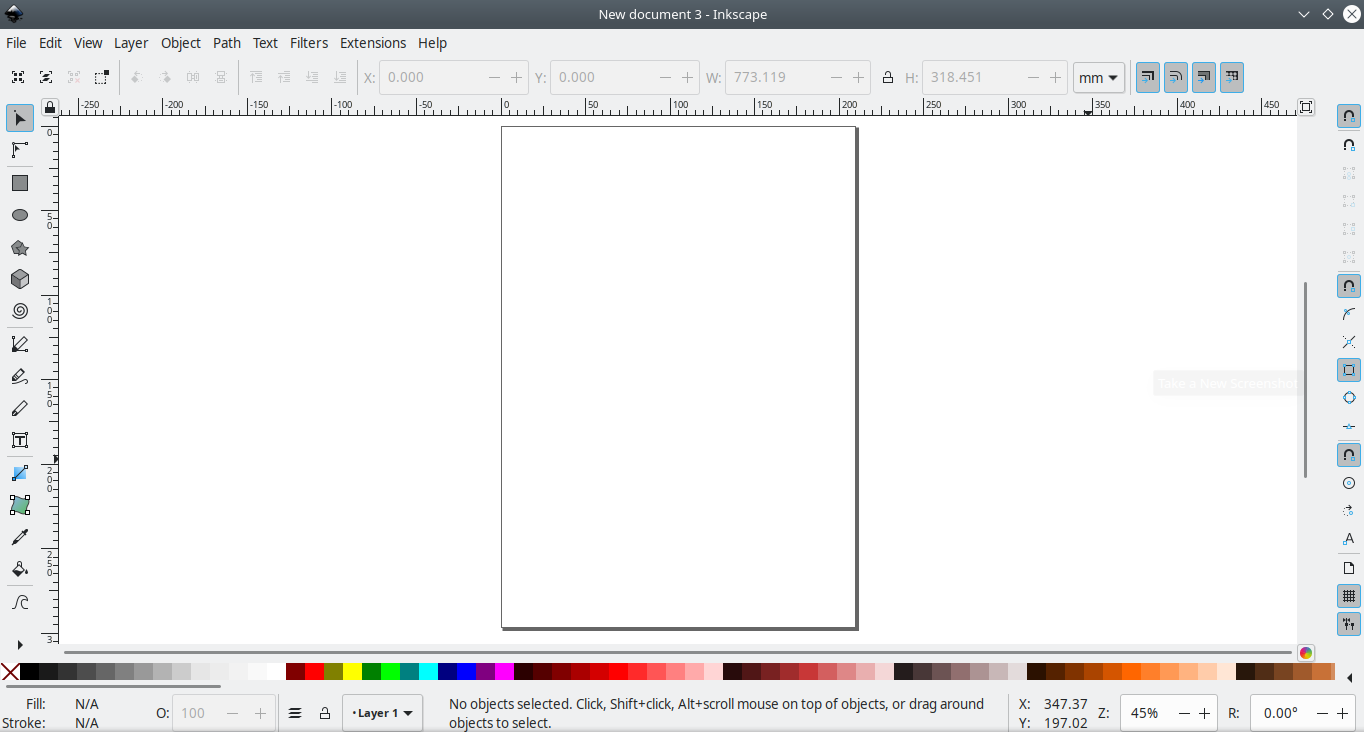The width and height of the screenshot is (1364, 732).
Task: Toggle move patterns with objects
Action: [1232, 77]
